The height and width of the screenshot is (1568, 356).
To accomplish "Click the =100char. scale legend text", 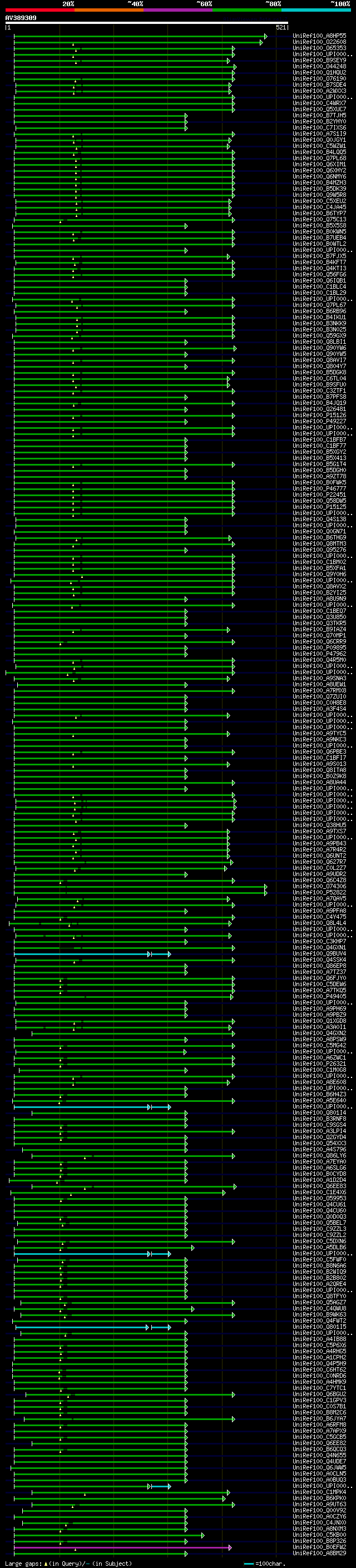I will pos(270,1563).
